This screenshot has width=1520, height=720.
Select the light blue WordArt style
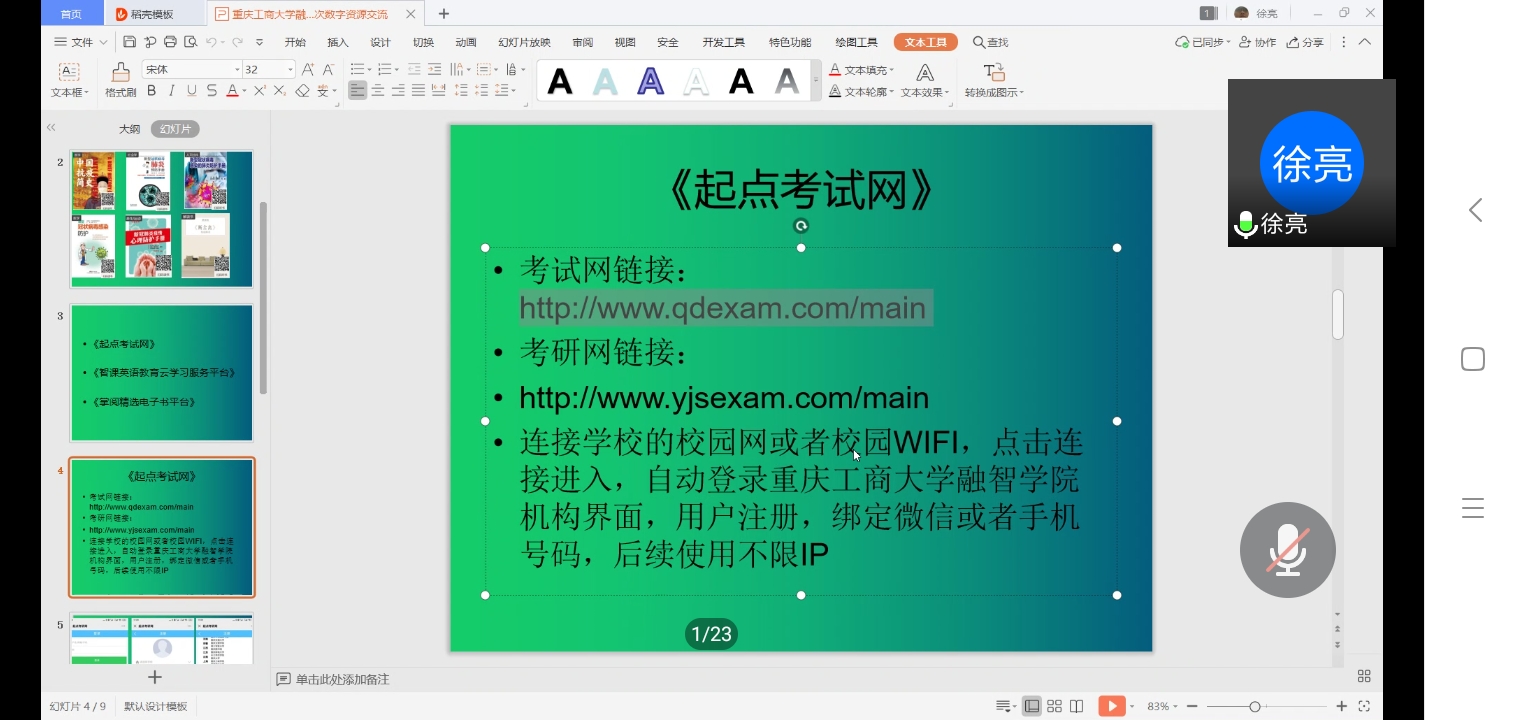pos(605,81)
